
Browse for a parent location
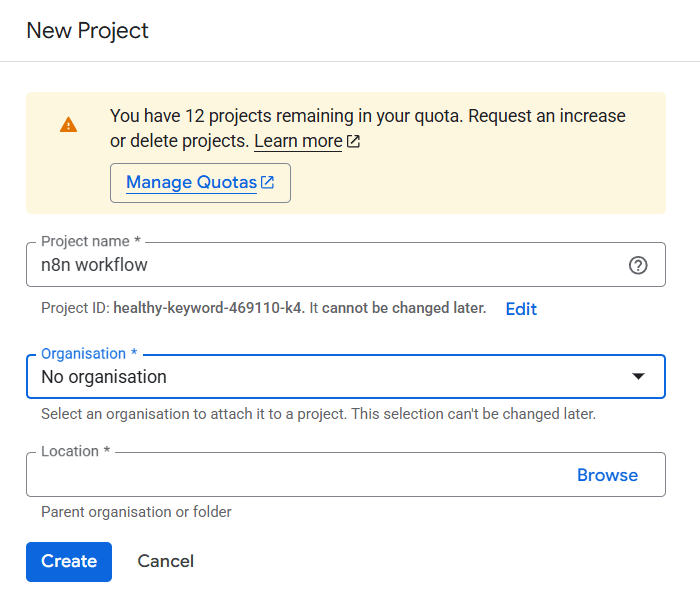(x=607, y=475)
